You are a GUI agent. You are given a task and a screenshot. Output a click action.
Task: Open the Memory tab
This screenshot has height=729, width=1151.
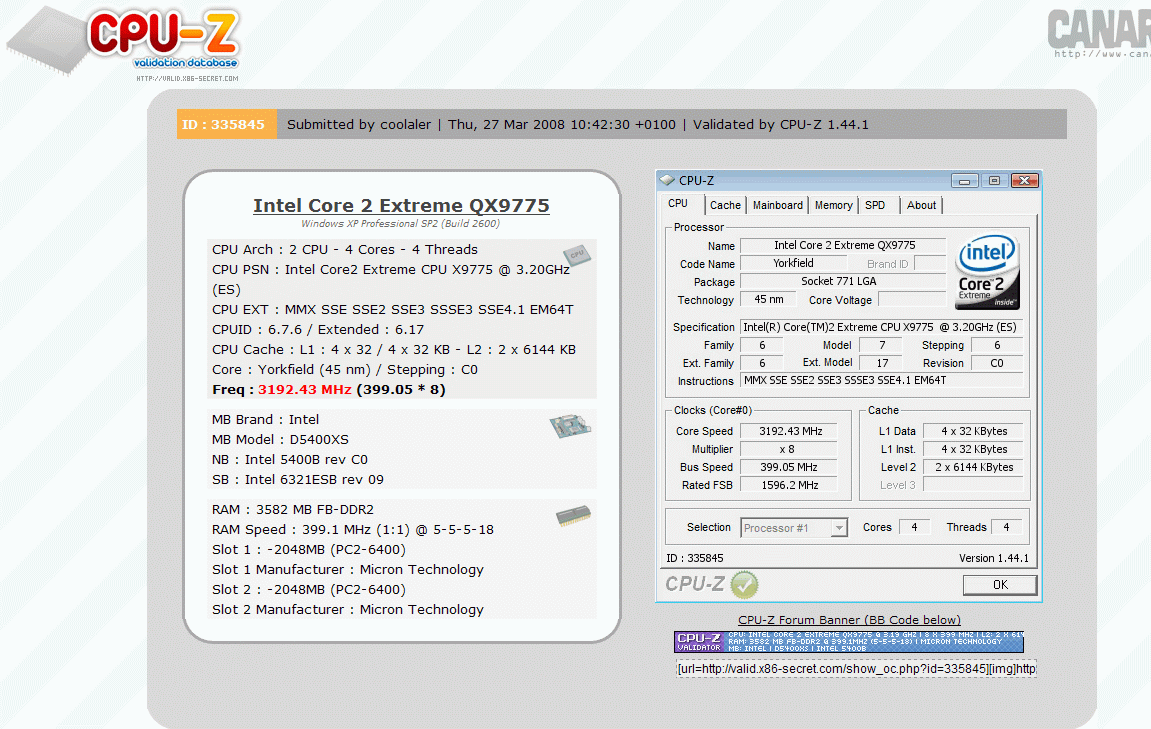(833, 206)
